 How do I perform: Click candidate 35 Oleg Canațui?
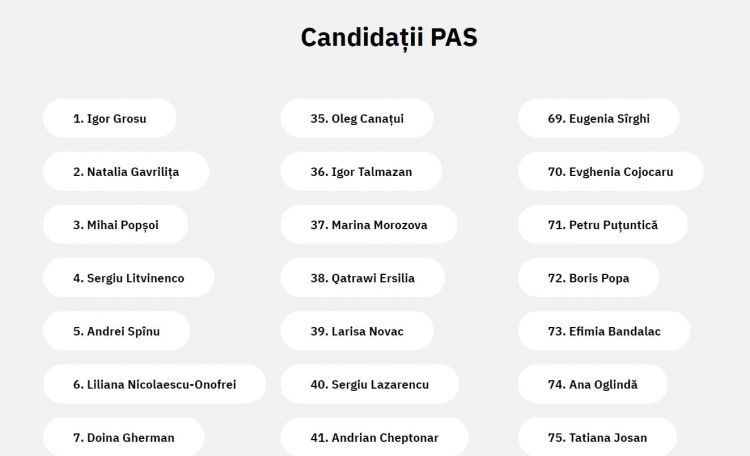pyautogui.click(x=357, y=118)
